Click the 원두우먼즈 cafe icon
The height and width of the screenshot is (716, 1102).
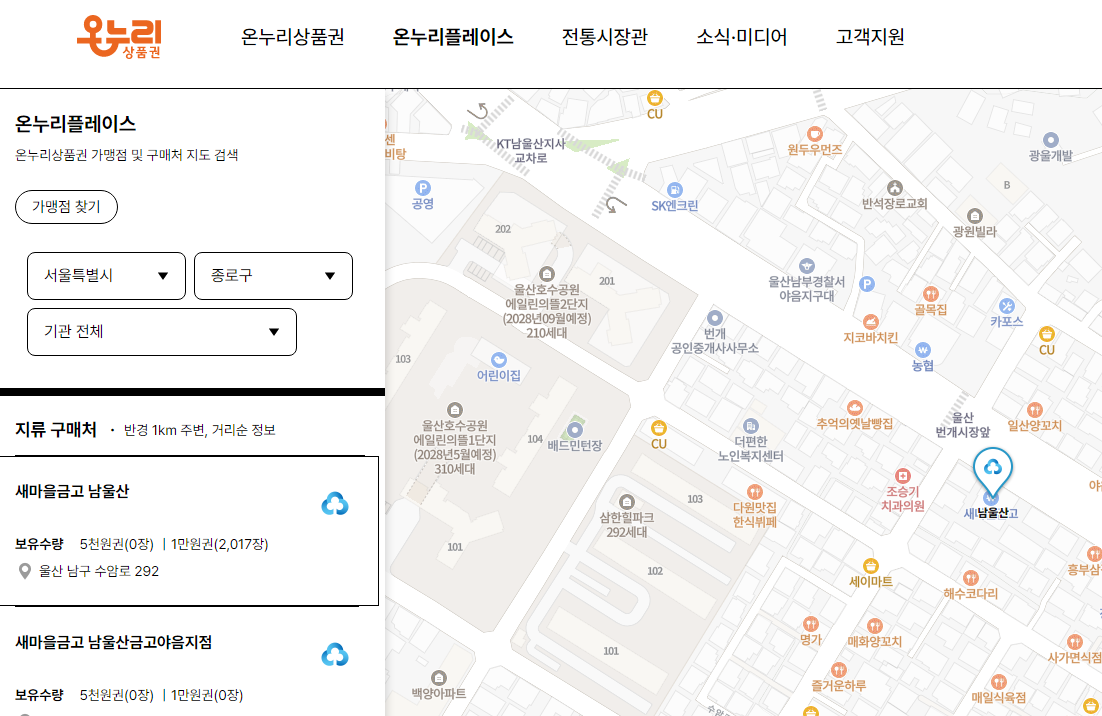click(x=815, y=134)
